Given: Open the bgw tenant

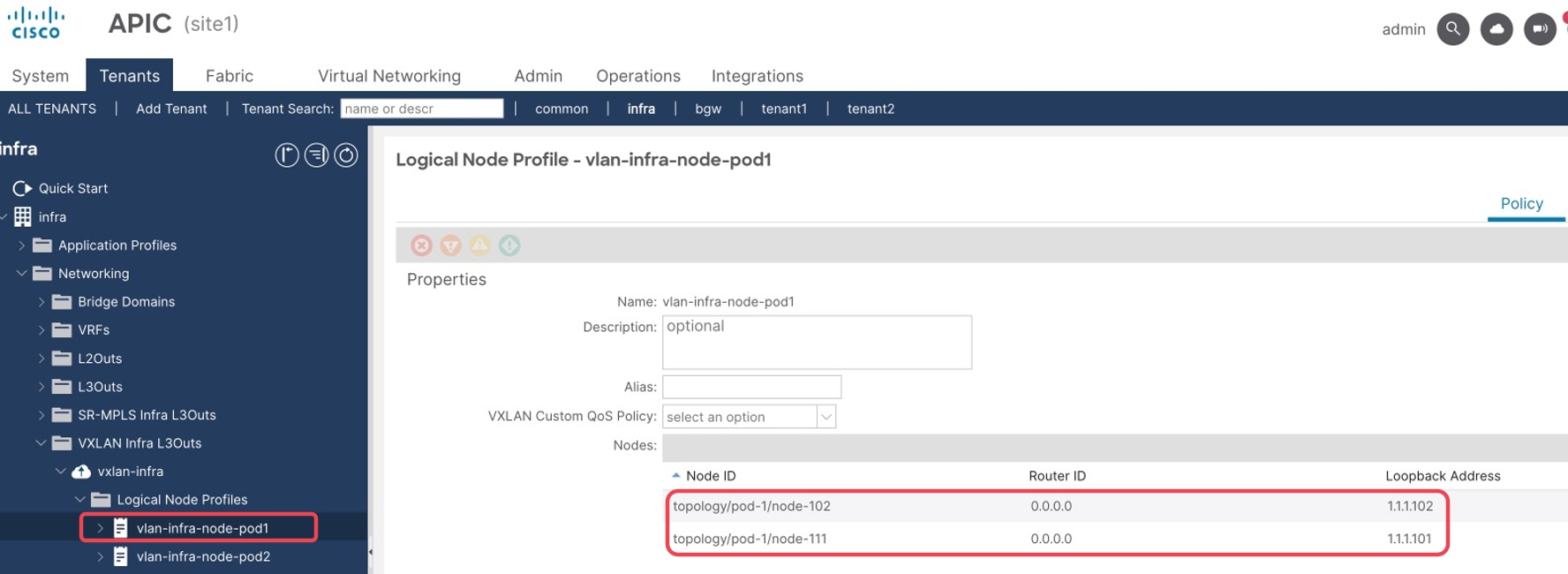Looking at the screenshot, I should click(708, 109).
